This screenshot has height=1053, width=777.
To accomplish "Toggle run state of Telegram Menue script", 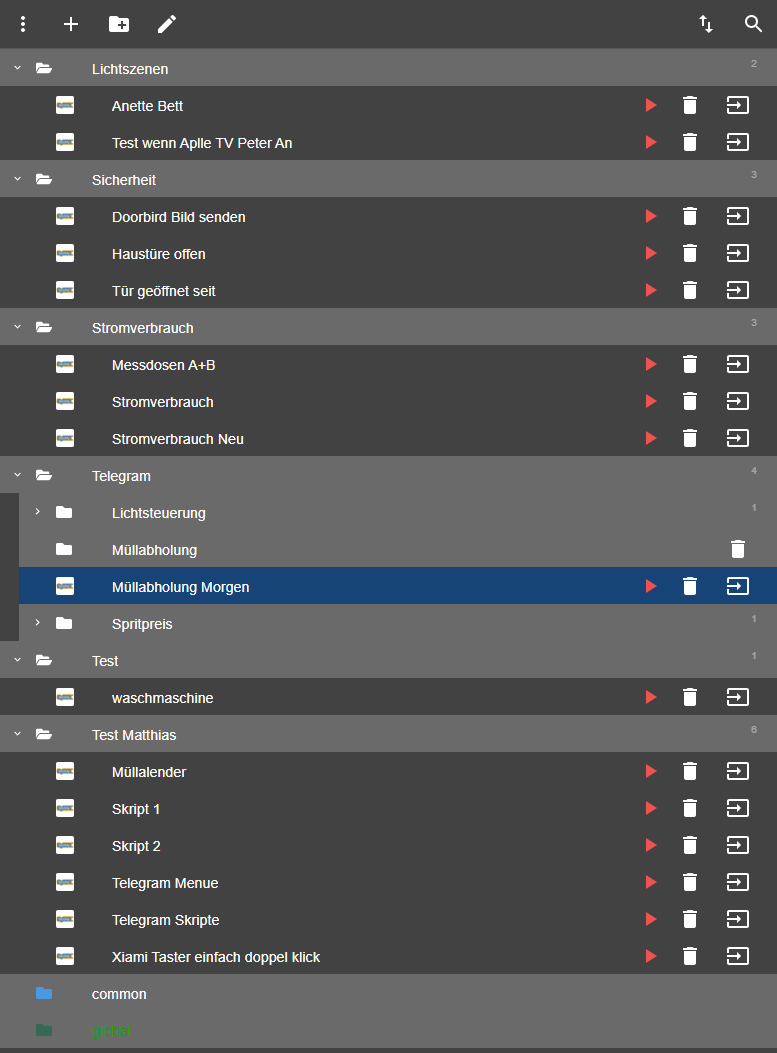I will pyautogui.click(x=651, y=883).
